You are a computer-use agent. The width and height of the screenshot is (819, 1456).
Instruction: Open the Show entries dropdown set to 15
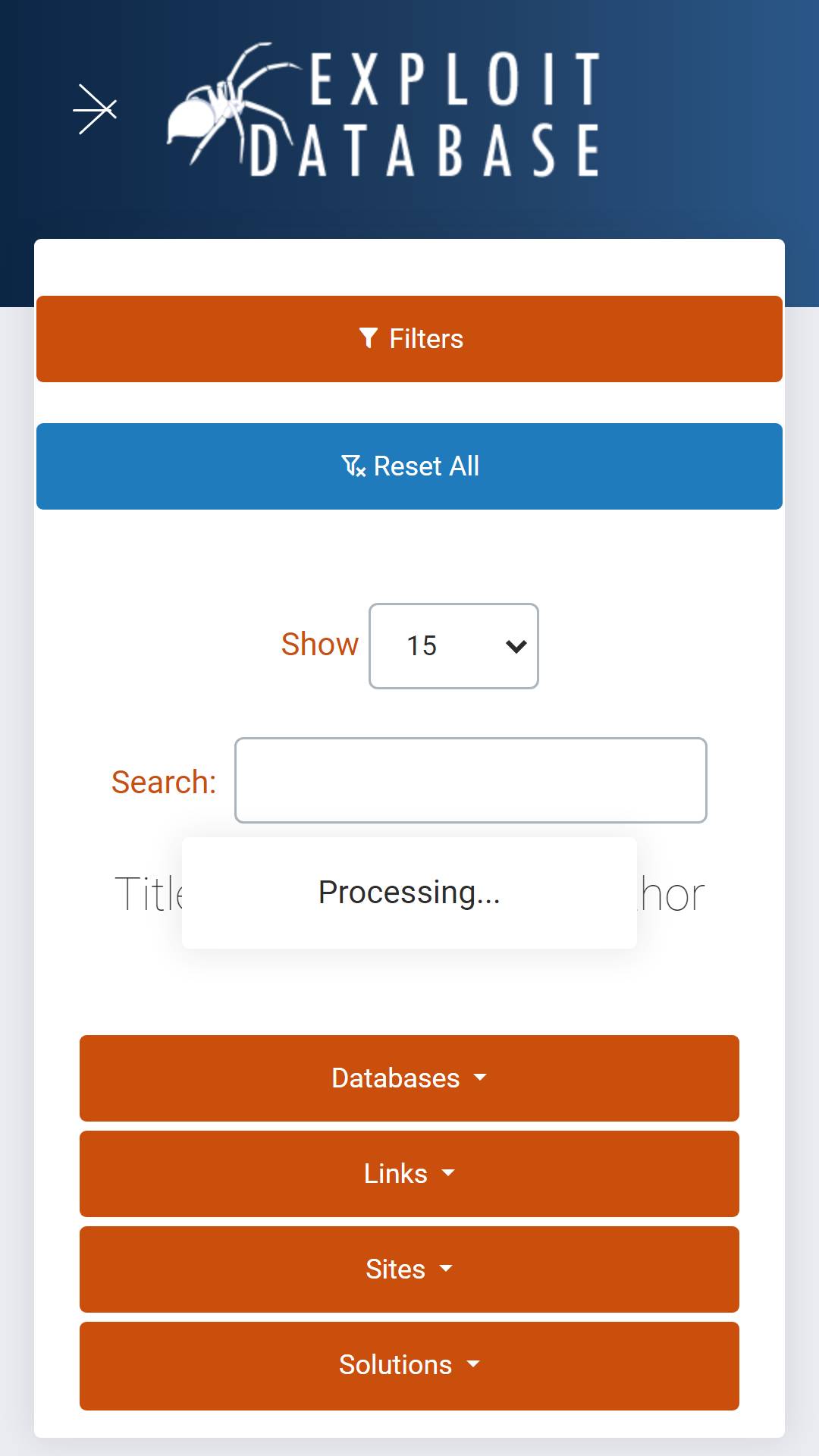(453, 646)
